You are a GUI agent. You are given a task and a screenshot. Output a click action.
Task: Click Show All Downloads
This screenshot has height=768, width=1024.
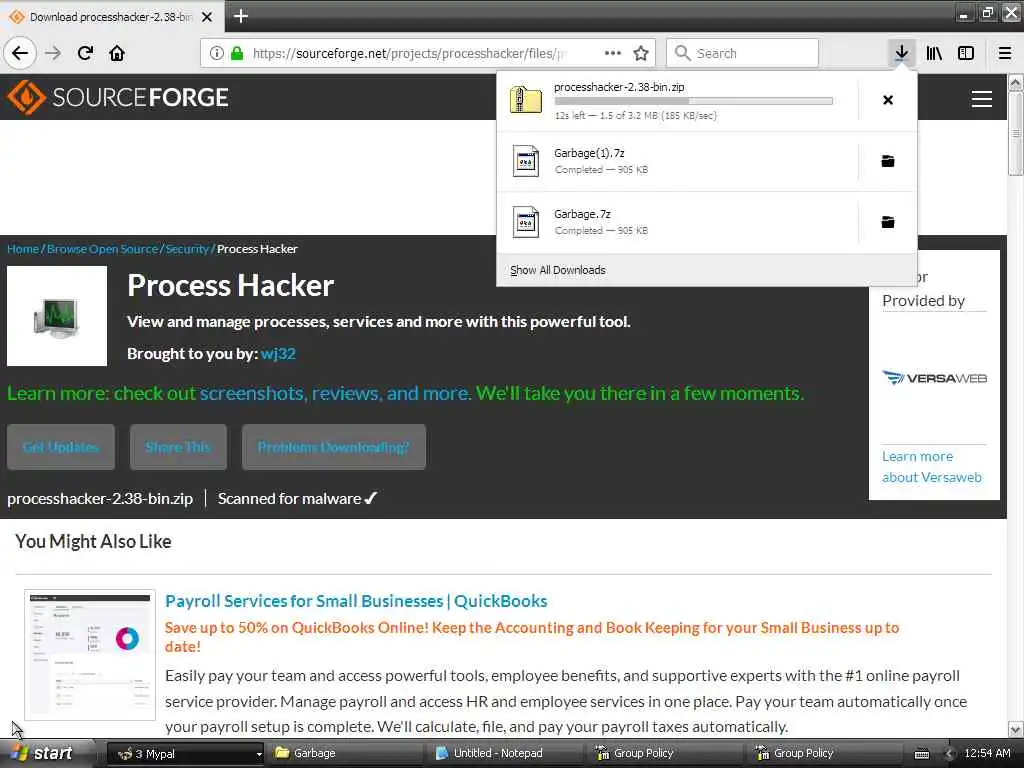pos(558,270)
